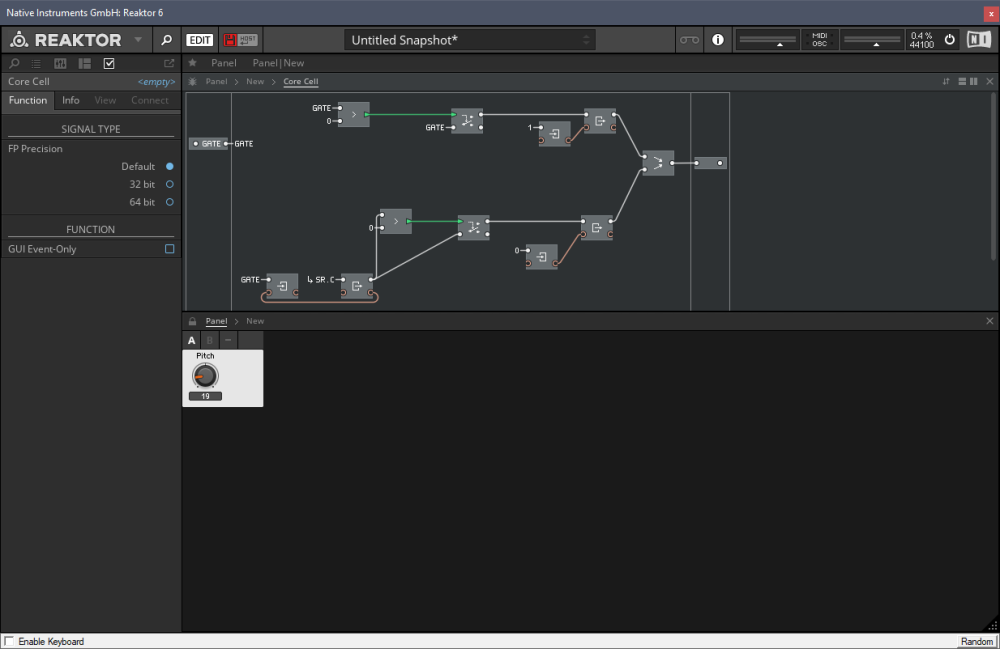1000x649 pixels.
Task: Select Default FP precision
Action: (x=170, y=166)
